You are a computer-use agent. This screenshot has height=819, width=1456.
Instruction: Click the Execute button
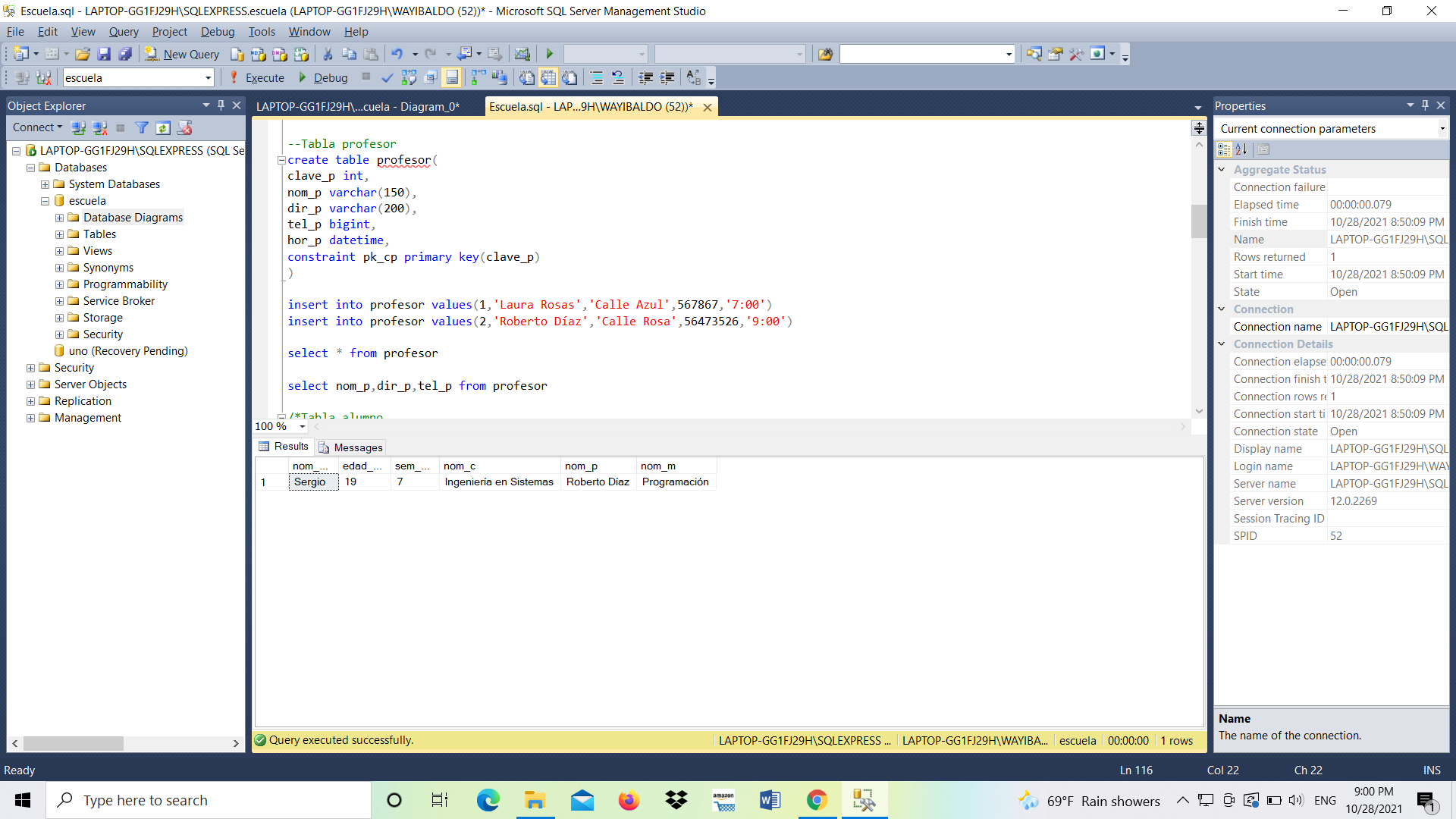tap(256, 77)
